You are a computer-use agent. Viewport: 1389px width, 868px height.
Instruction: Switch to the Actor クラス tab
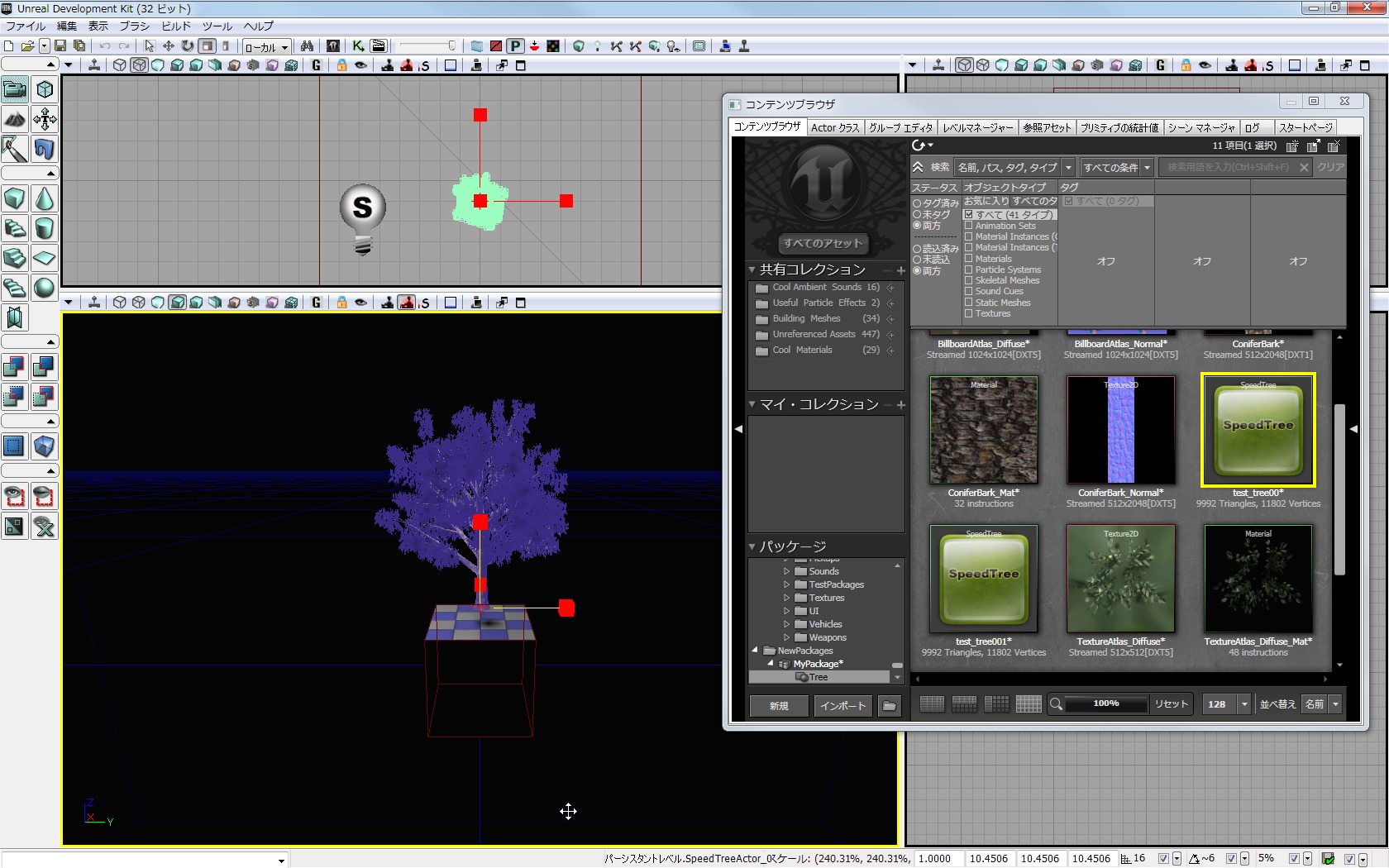pyautogui.click(x=834, y=127)
